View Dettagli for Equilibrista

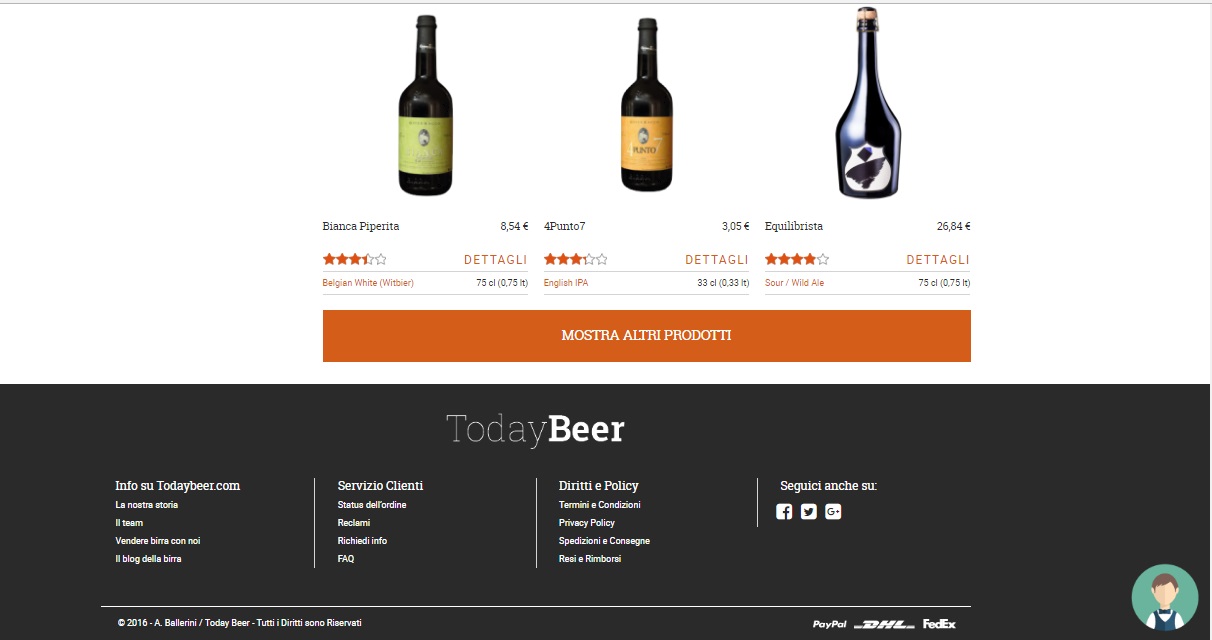(938, 260)
